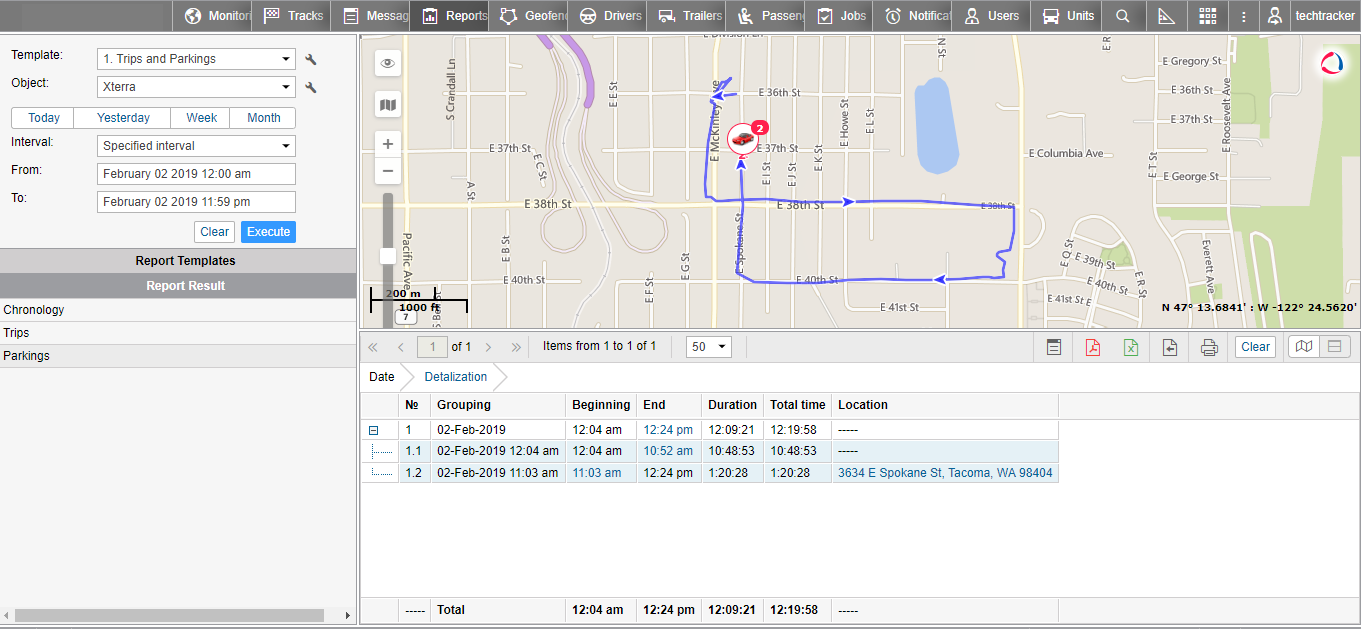Zoom in on the map
The width and height of the screenshot is (1364, 629).
388,144
